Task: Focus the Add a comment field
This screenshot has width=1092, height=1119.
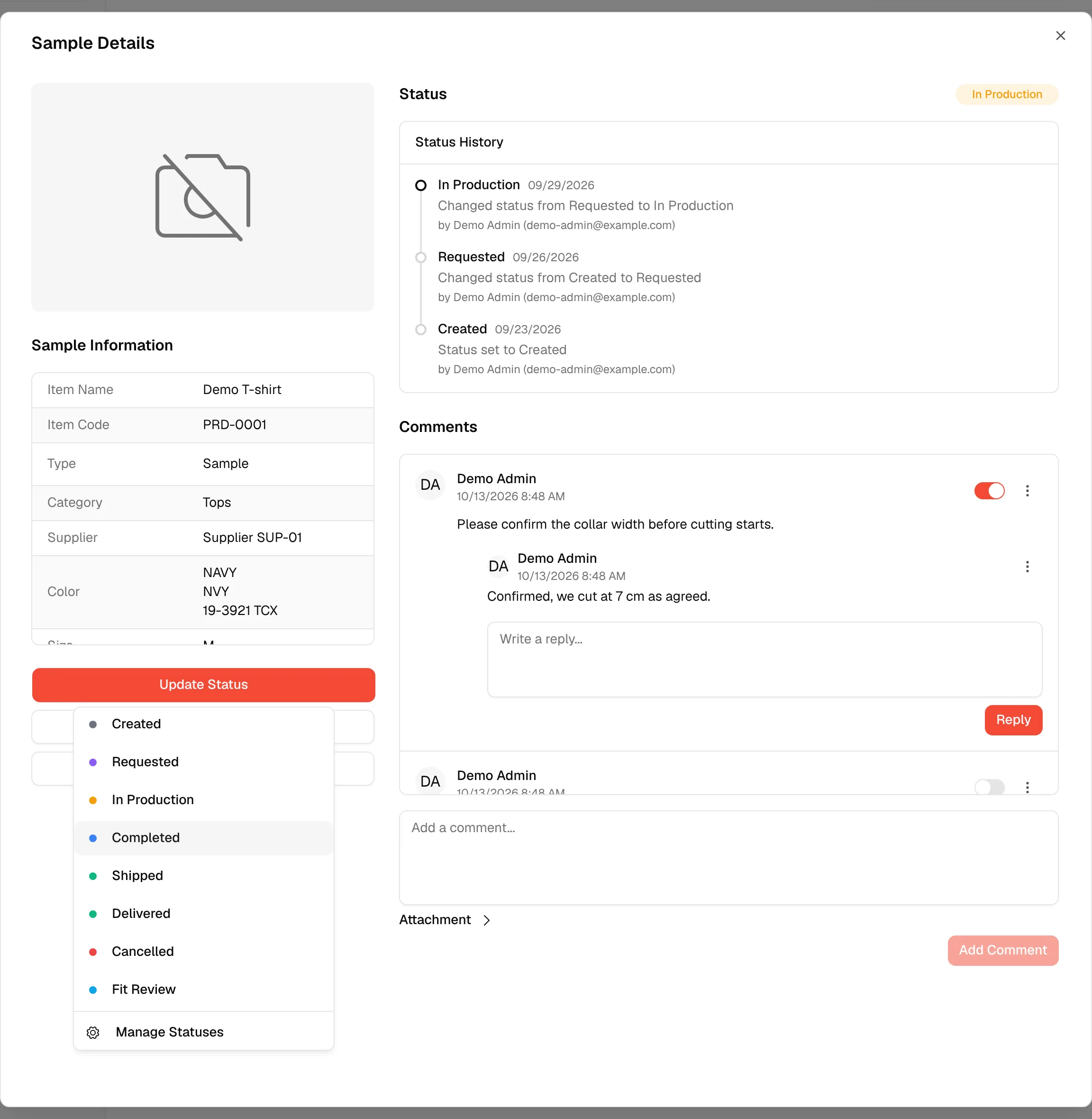Action: (x=728, y=857)
